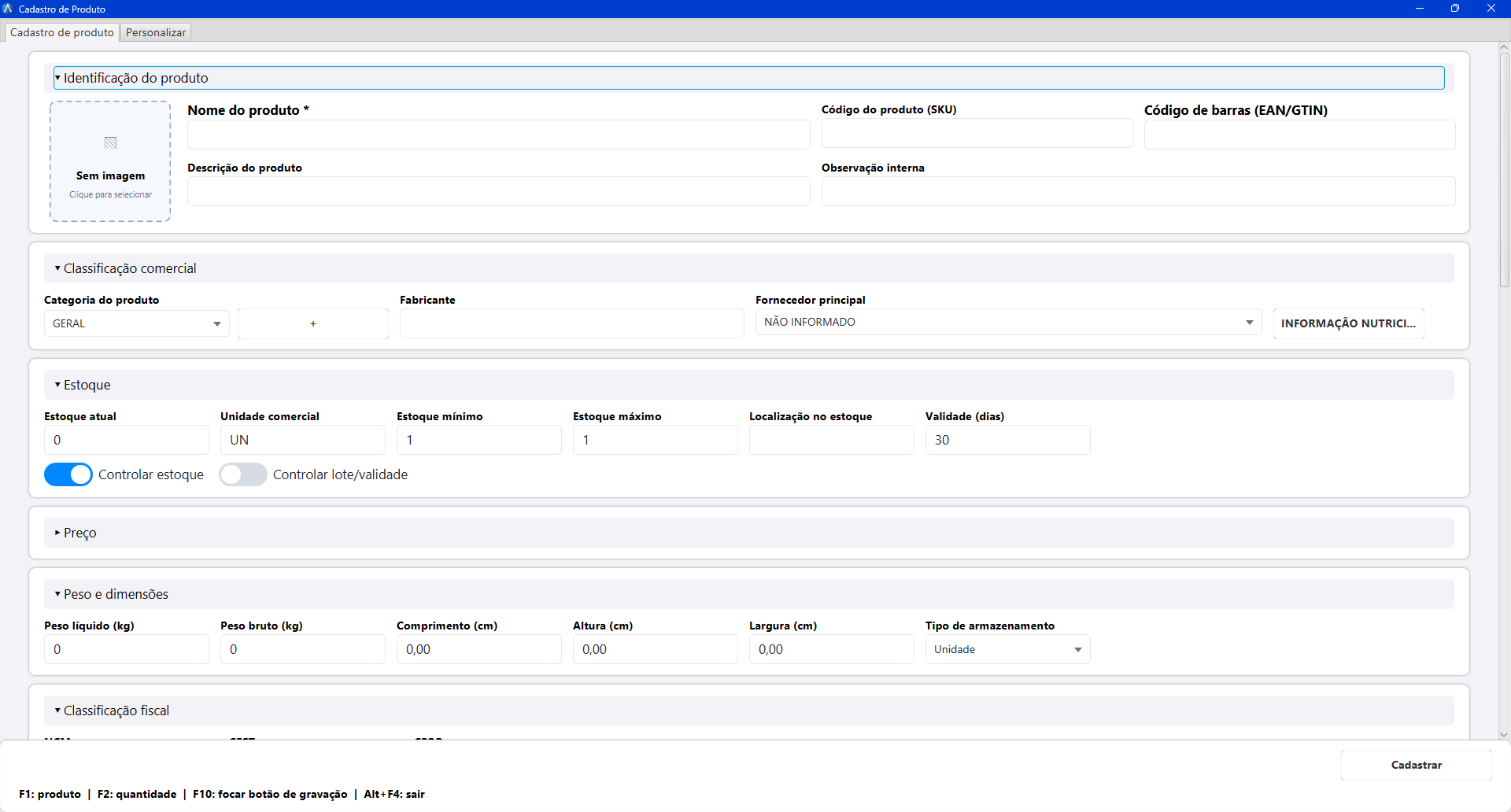Switch to the Personalizar tab

pyautogui.click(x=156, y=32)
